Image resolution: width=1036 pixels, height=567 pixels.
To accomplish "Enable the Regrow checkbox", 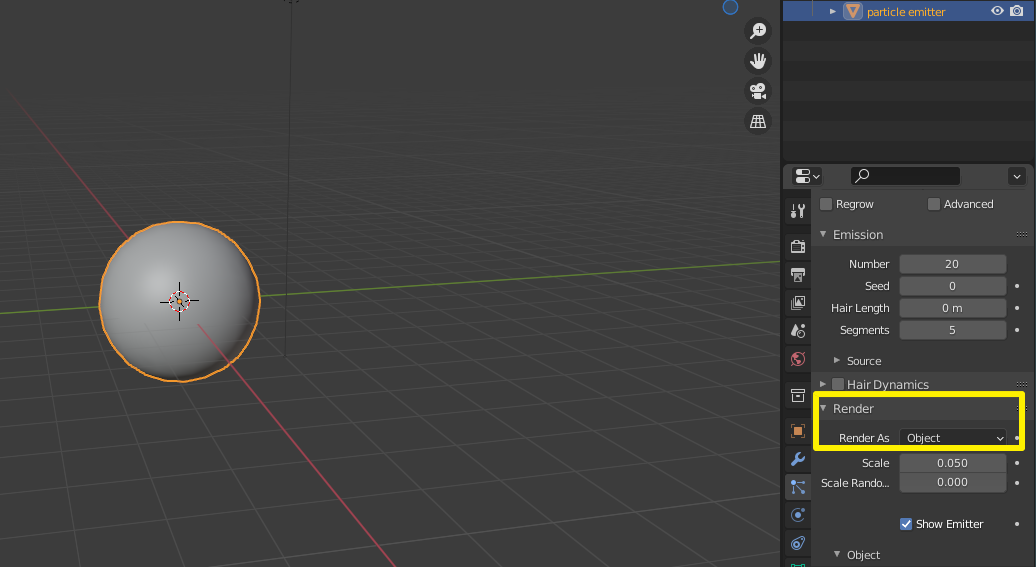I will coord(826,204).
